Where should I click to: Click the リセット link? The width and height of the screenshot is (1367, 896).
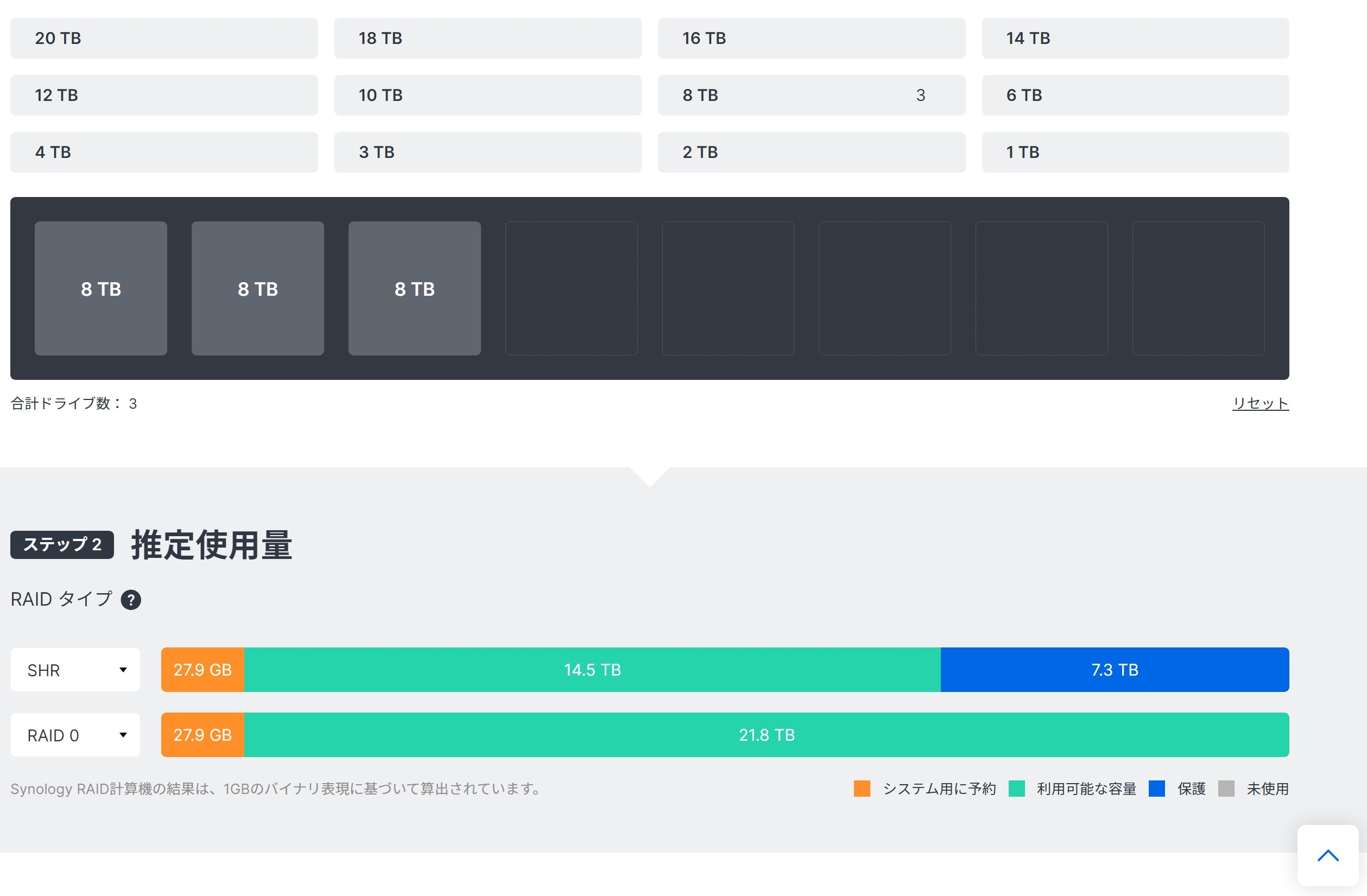coord(1260,404)
